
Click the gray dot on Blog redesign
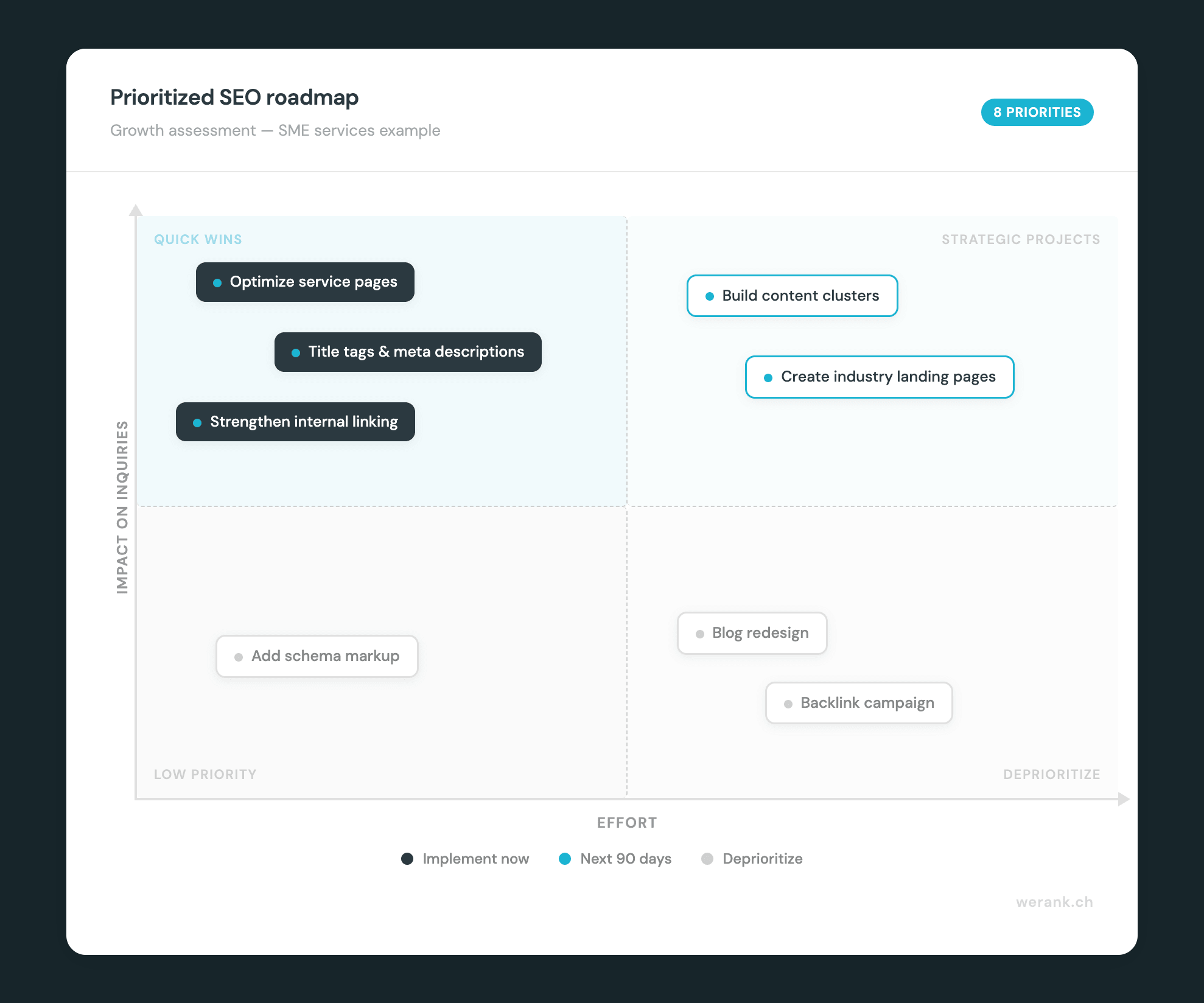point(699,633)
